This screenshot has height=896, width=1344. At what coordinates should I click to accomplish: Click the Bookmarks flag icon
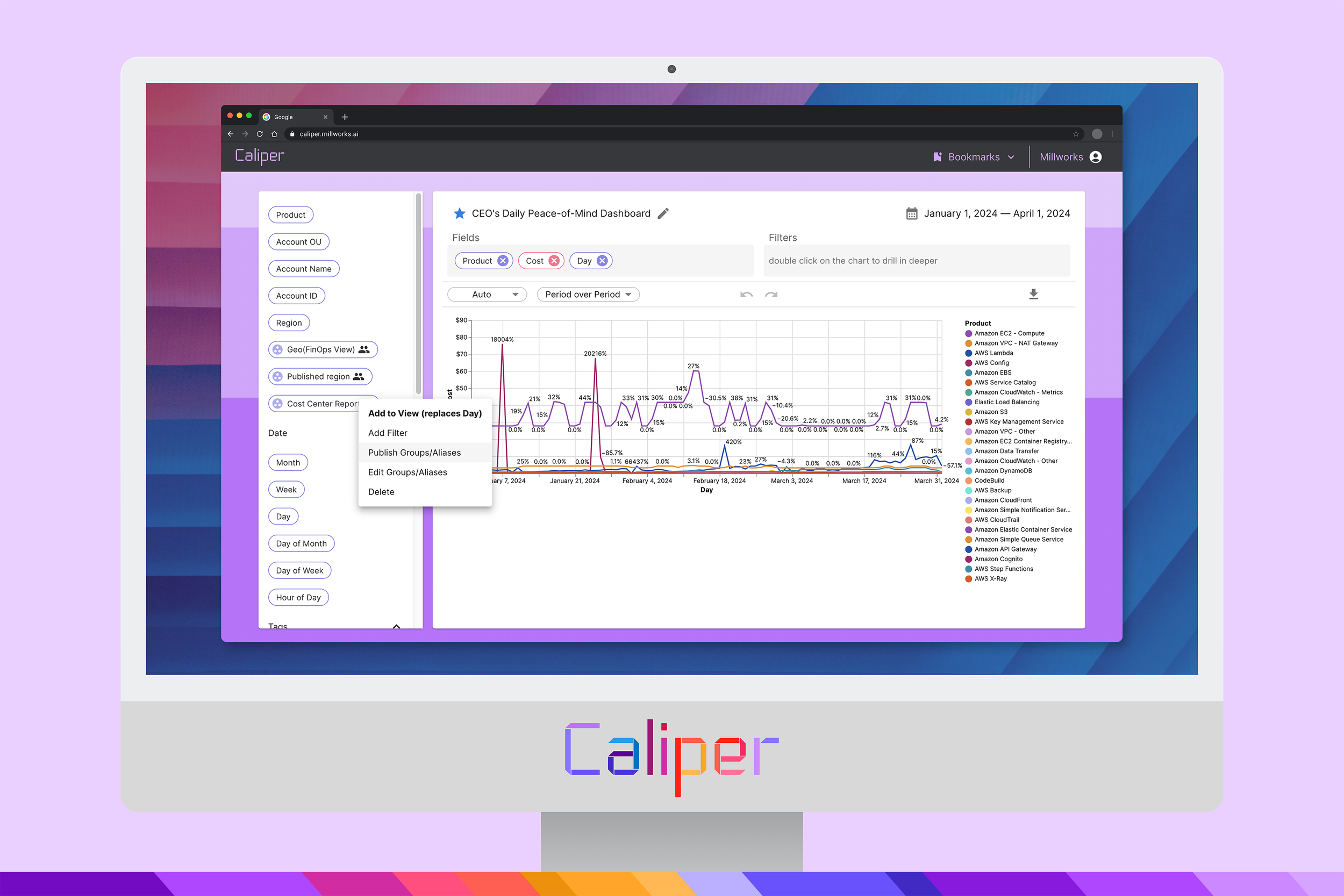pos(937,157)
